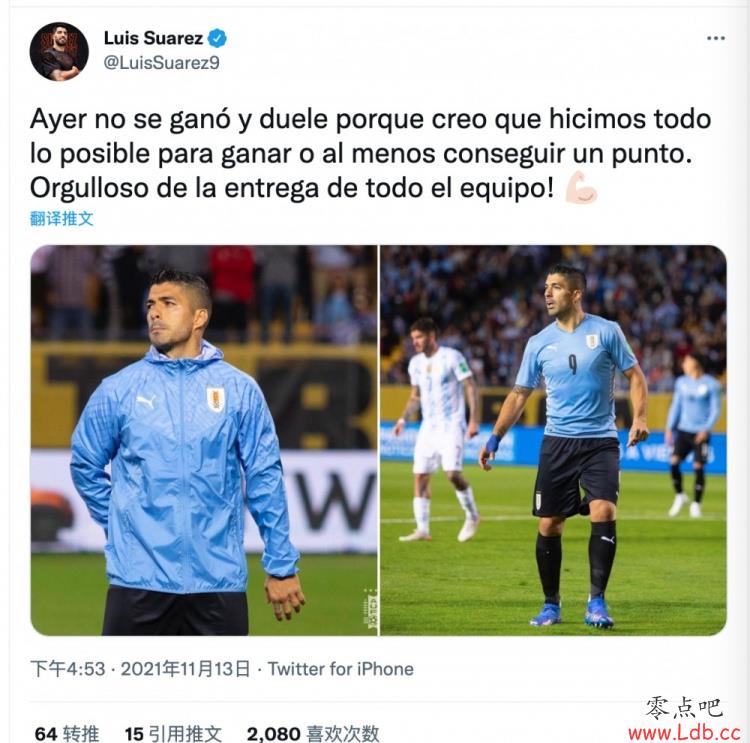Screen dimensions: 750x743
Task: View the 64 转推 retweets list
Action: 67,733
